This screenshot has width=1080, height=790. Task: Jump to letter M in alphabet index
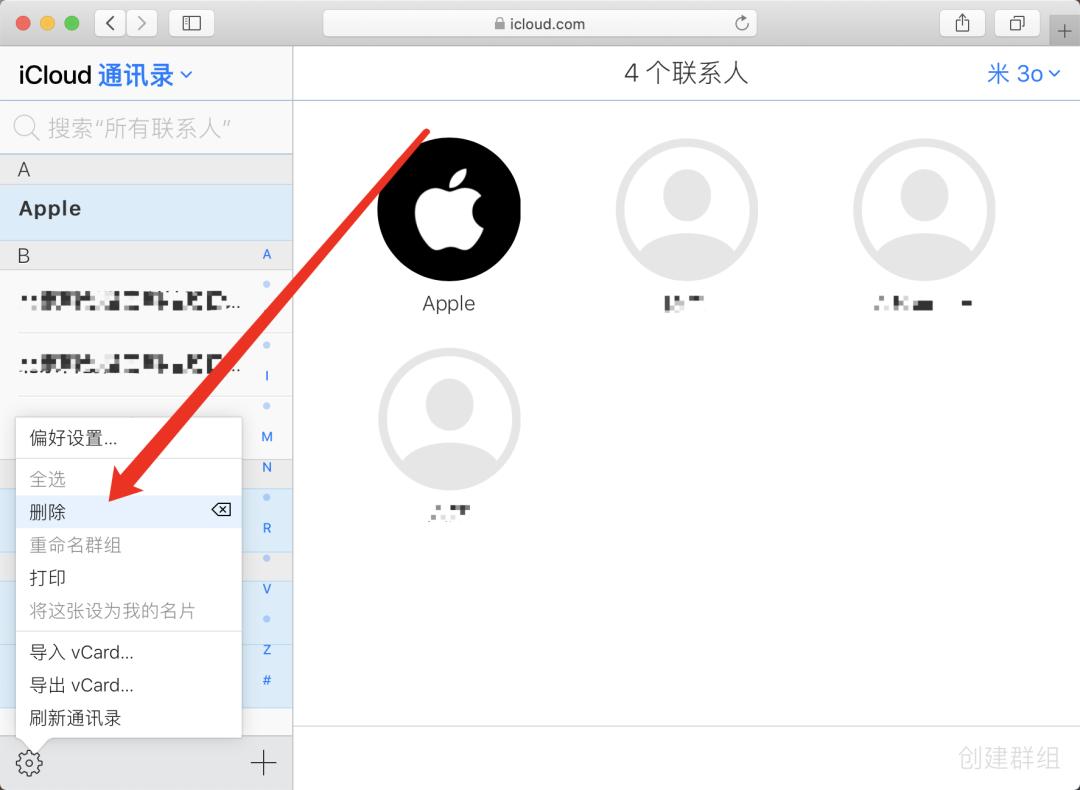click(x=267, y=437)
